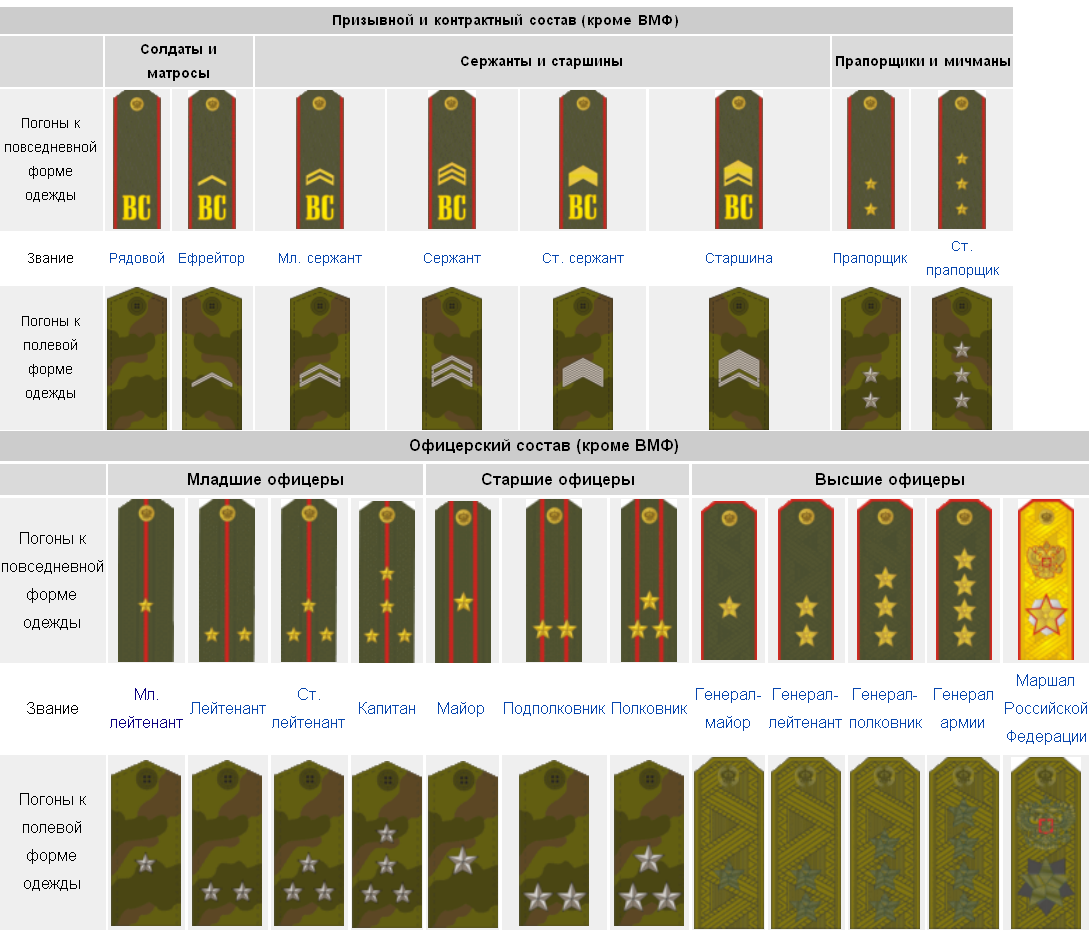Image resolution: width=1091 pixels, height=931 pixels.
Task: Open the Рядовой rank link
Action: tap(136, 258)
